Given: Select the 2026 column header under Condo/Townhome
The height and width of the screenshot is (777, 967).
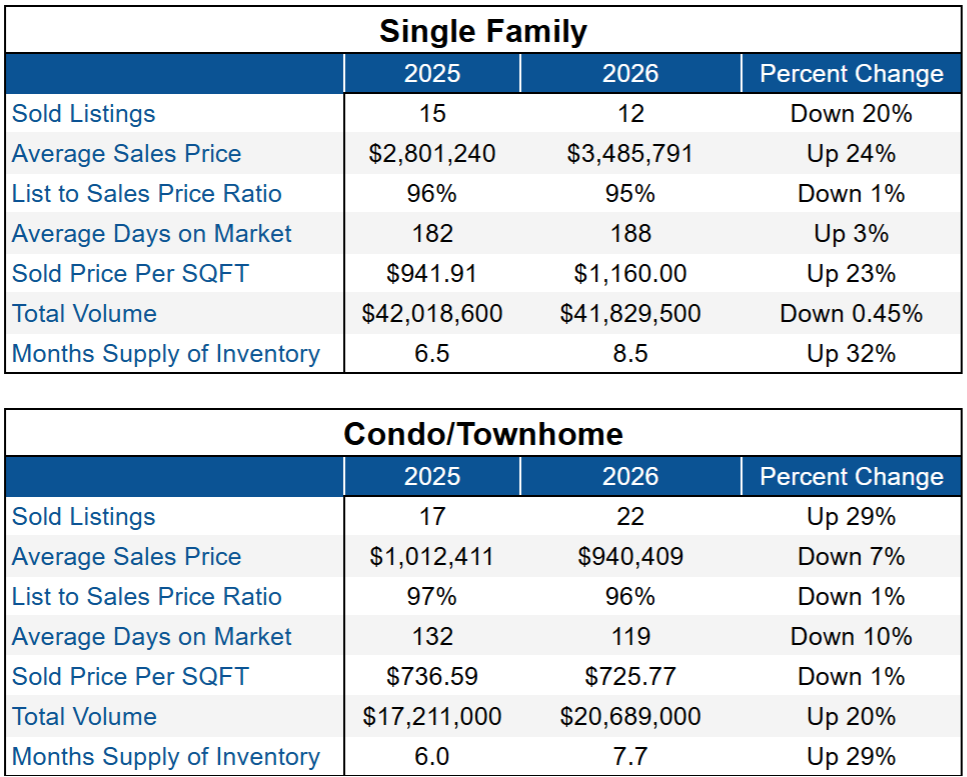Looking at the screenshot, I should pos(630,477).
